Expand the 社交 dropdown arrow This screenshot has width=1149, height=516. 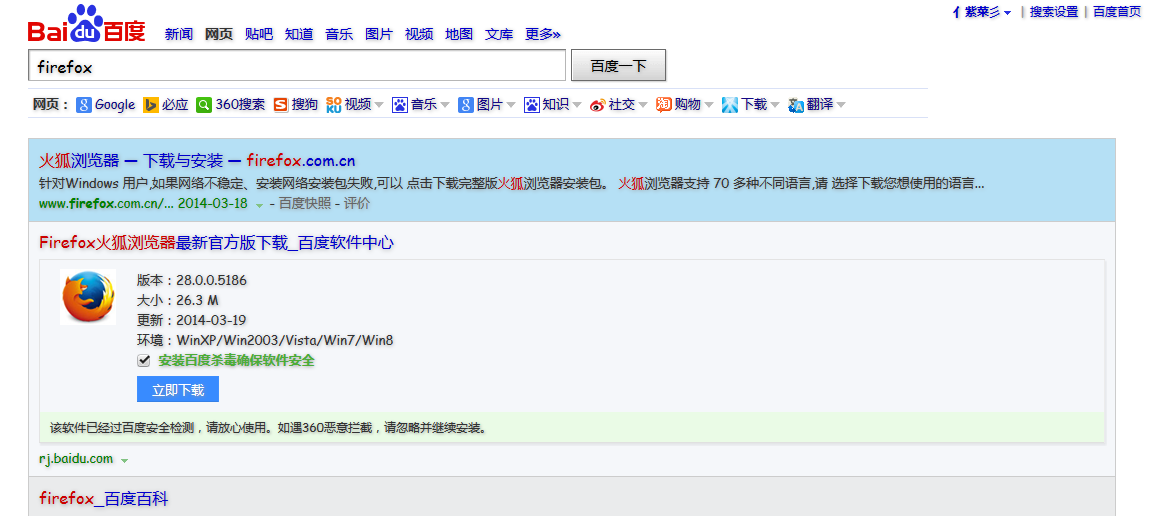pyautogui.click(x=643, y=106)
